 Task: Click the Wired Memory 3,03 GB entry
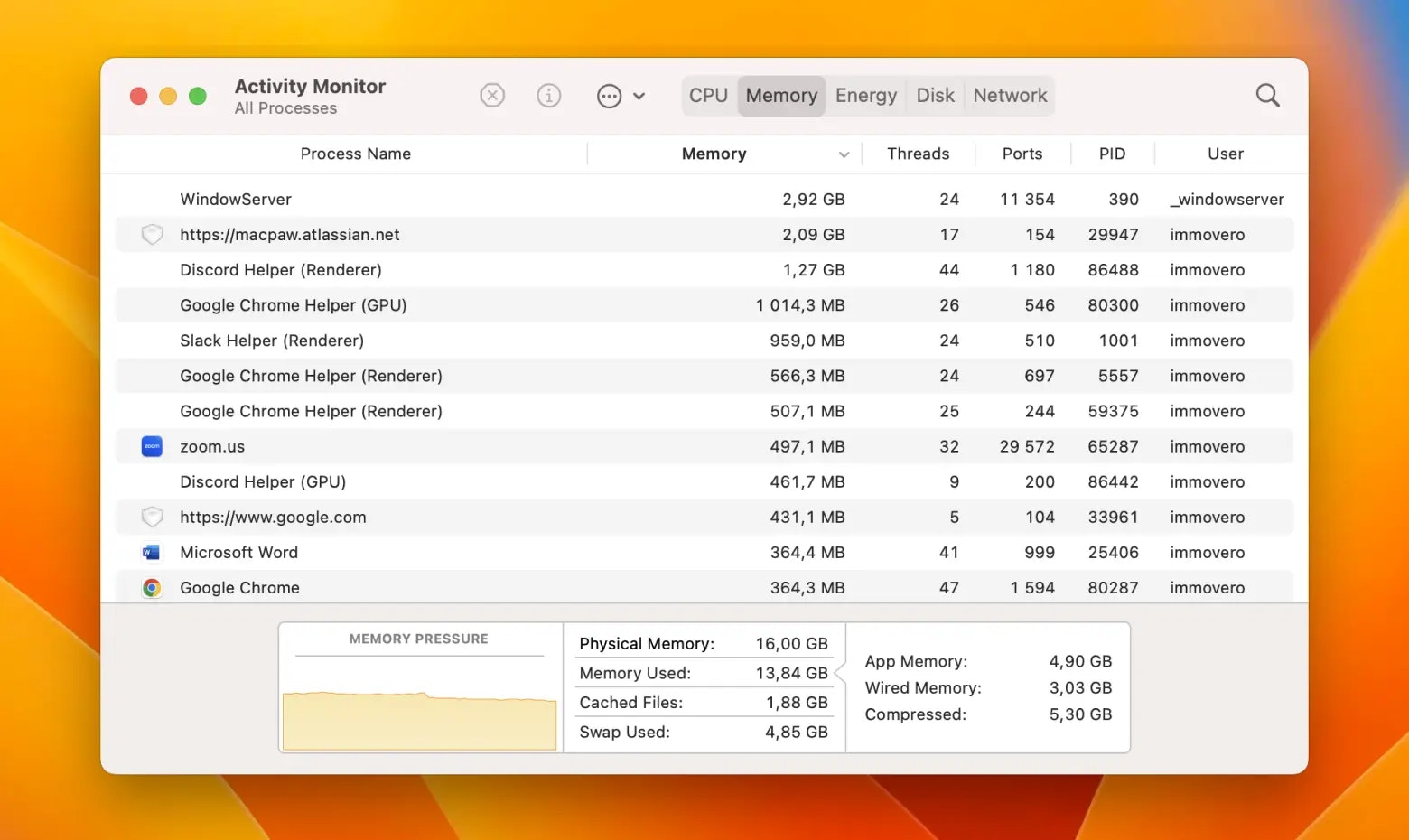988,688
